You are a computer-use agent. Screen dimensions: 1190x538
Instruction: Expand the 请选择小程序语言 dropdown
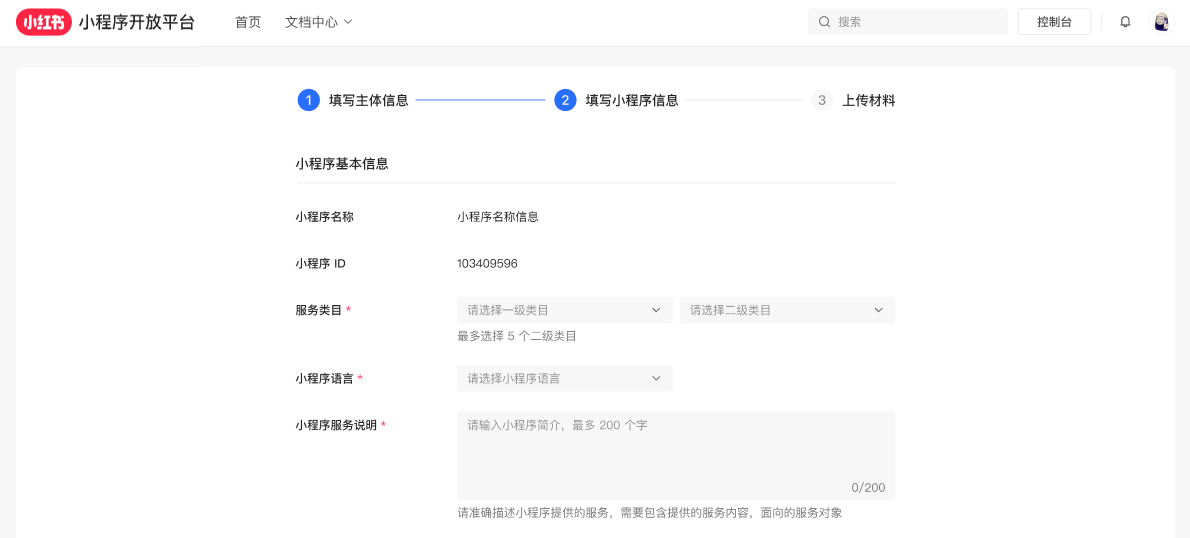[x=564, y=378]
